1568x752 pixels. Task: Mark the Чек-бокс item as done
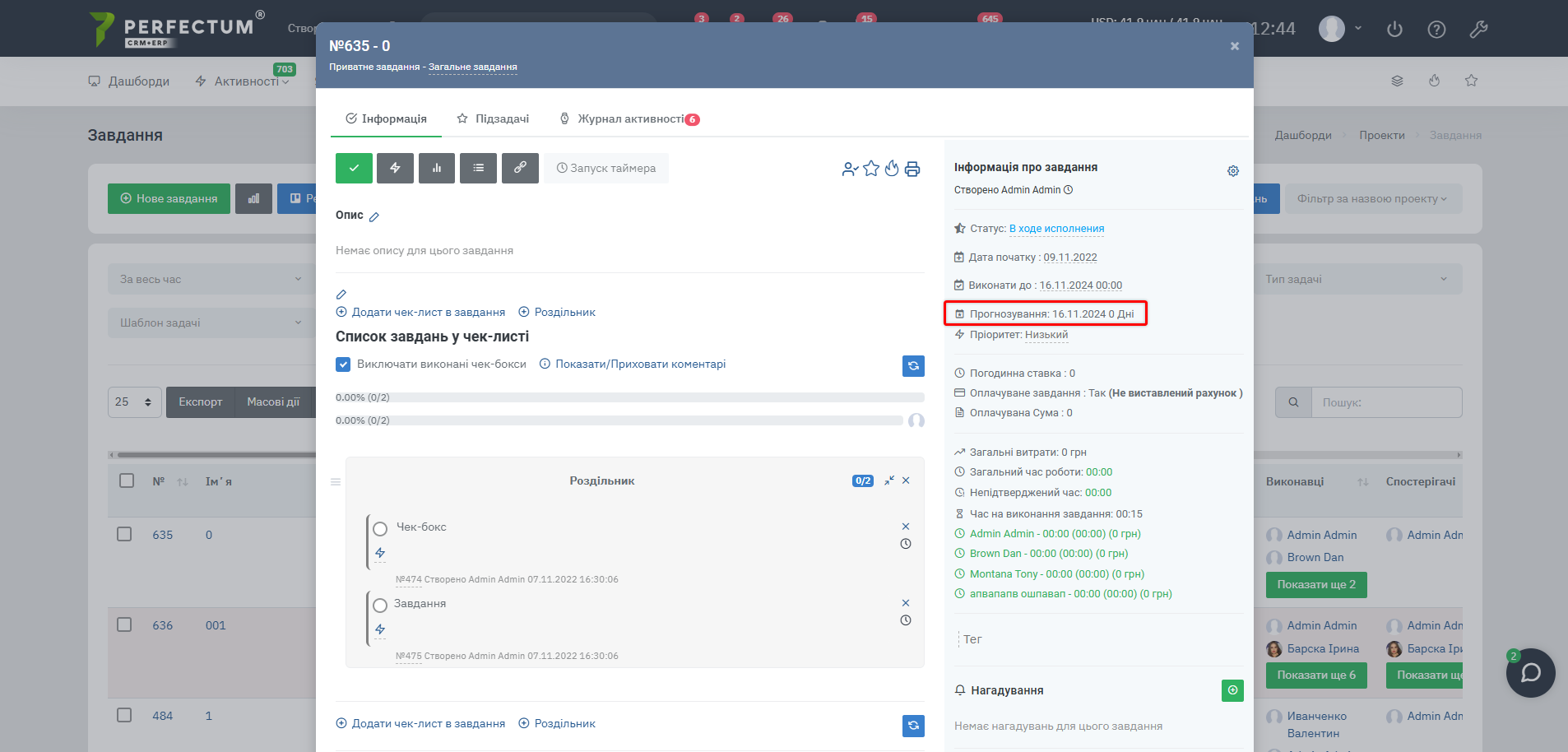coord(380,529)
